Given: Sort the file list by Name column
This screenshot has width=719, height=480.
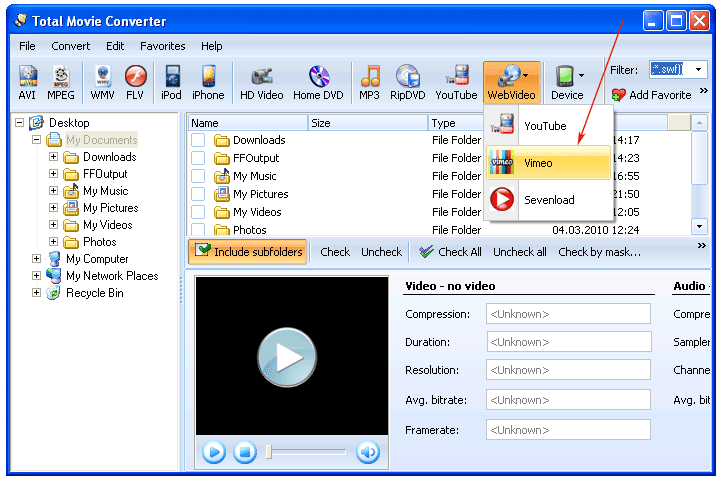Looking at the screenshot, I should click(248, 123).
